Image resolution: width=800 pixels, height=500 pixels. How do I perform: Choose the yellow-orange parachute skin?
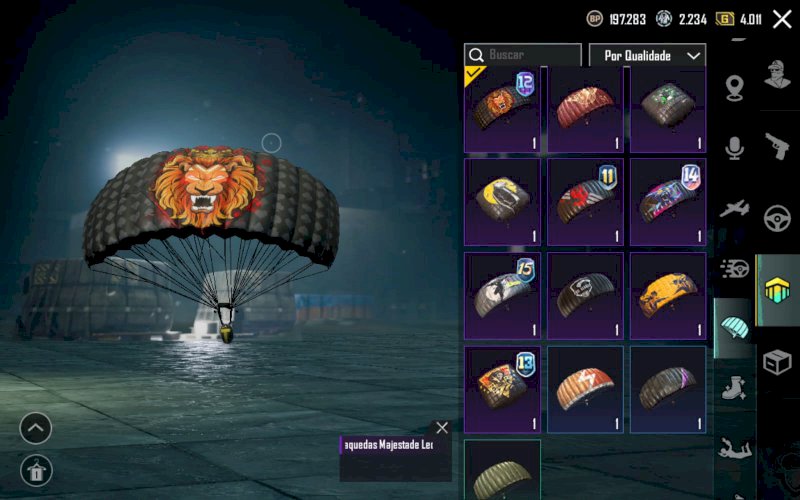pos(668,296)
